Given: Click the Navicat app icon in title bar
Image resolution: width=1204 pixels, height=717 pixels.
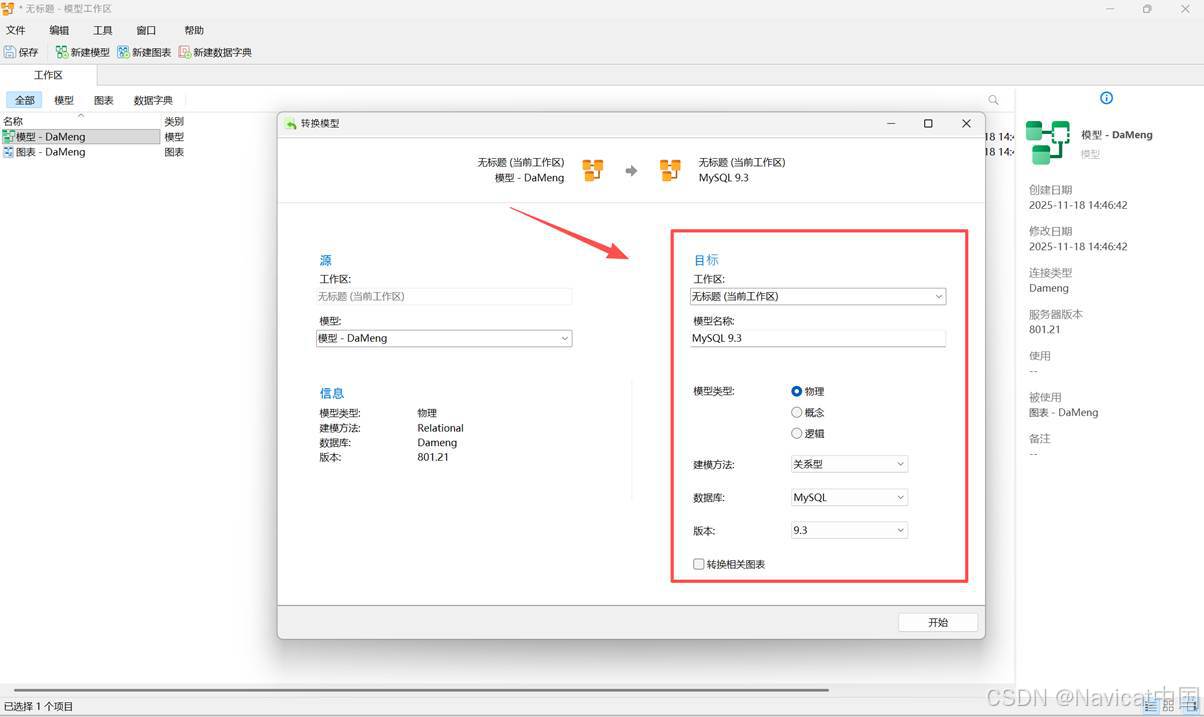Looking at the screenshot, I should click(x=8, y=8).
